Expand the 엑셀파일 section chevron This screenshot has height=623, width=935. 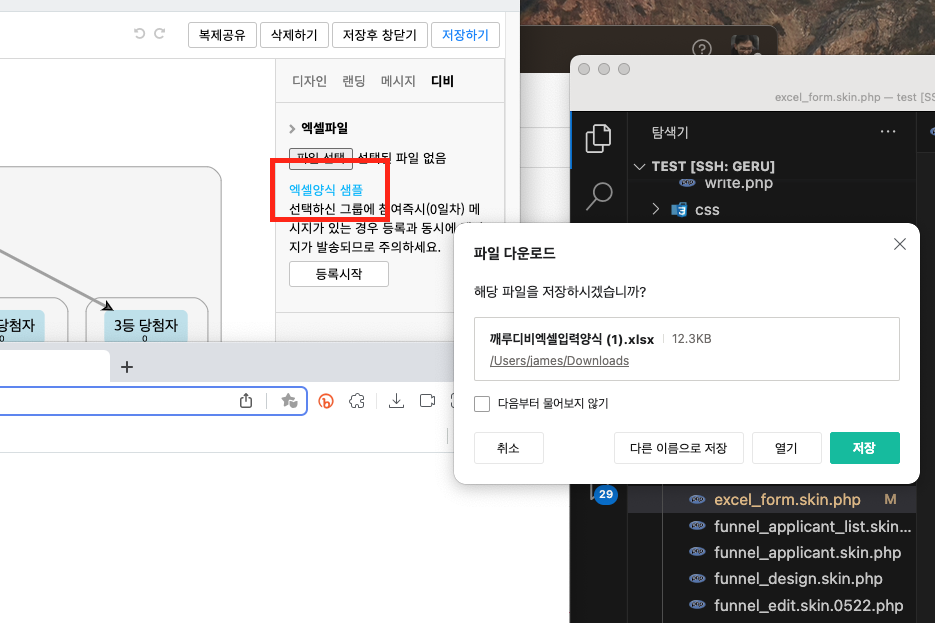pos(292,128)
